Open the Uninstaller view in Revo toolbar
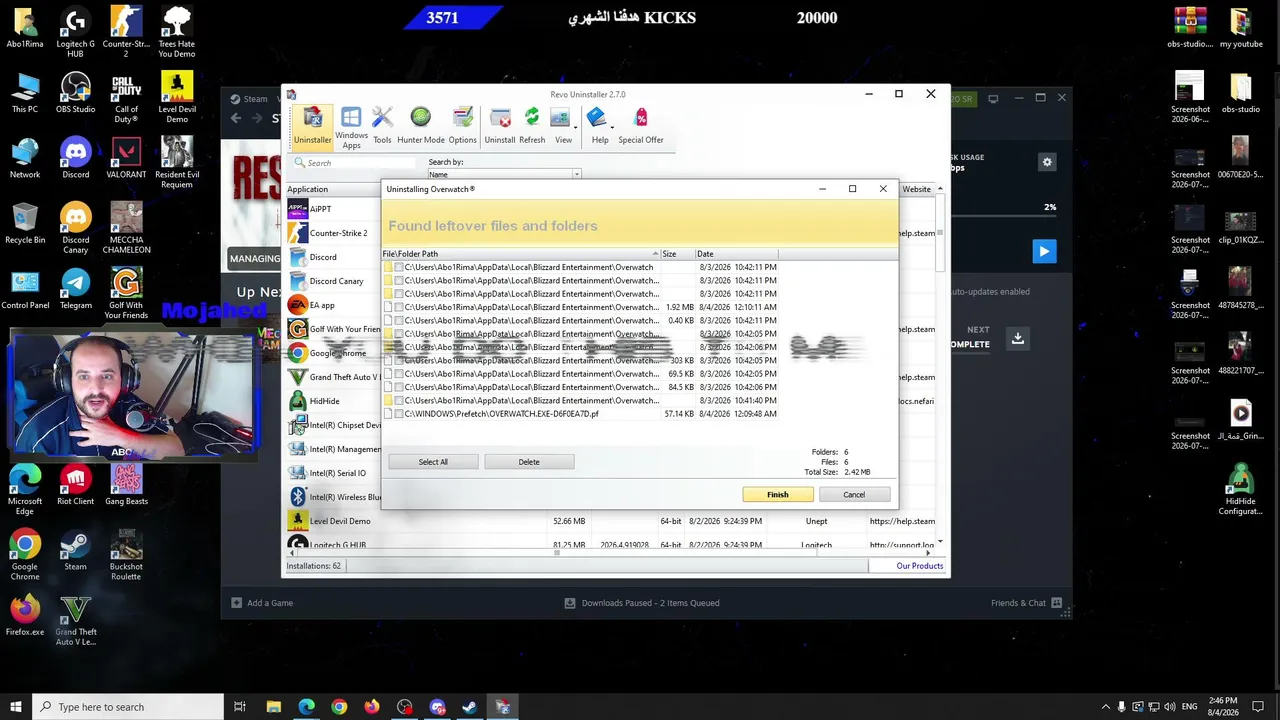 coord(312,126)
